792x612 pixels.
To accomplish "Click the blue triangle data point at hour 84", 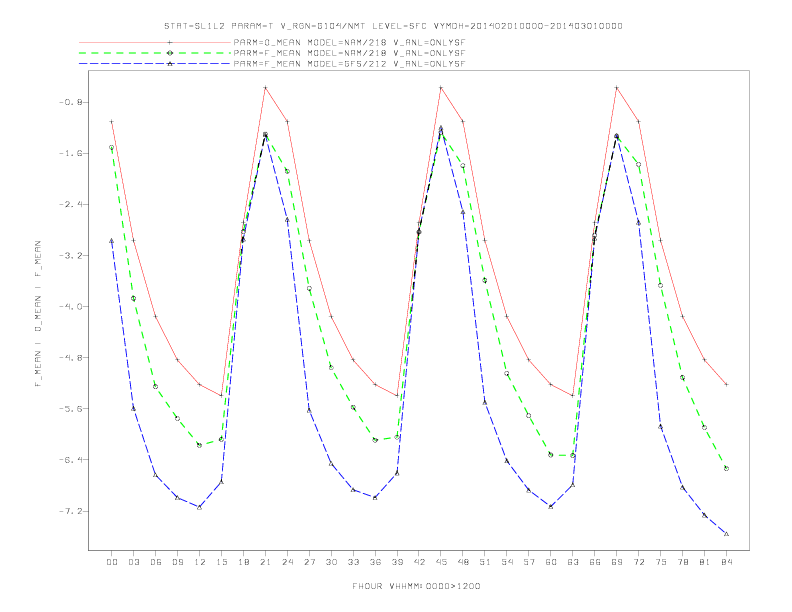I will [x=726, y=534].
